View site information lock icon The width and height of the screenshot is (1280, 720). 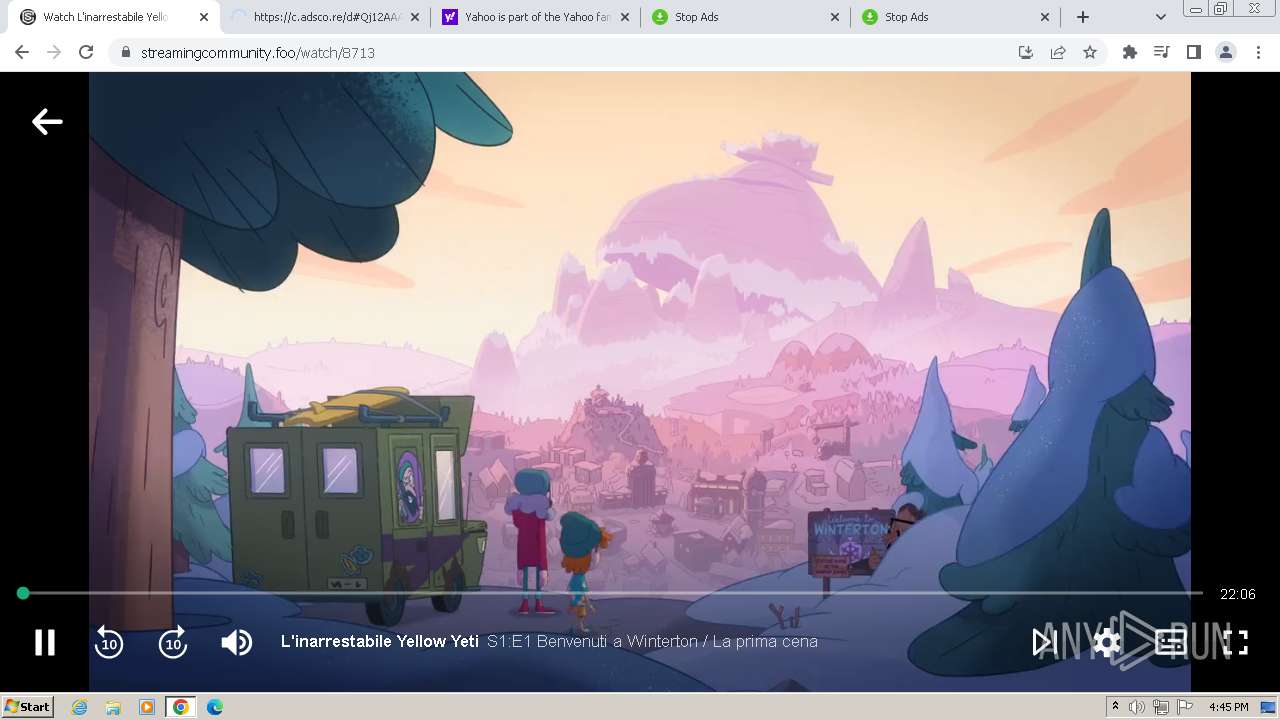click(x=126, y=52)
